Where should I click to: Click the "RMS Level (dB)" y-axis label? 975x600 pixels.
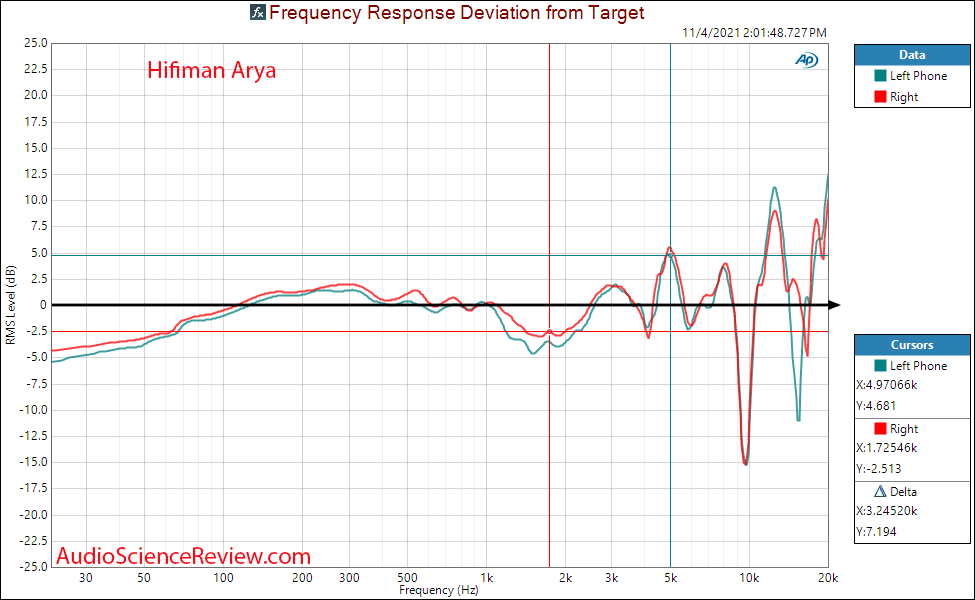coord(10,305)
